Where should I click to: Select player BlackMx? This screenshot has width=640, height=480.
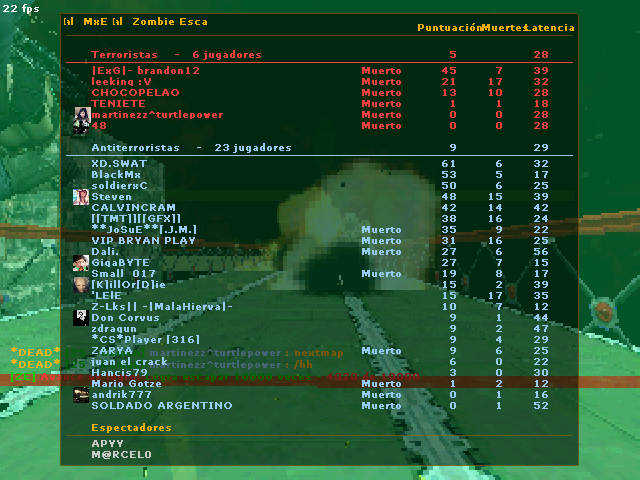(116, 175)
